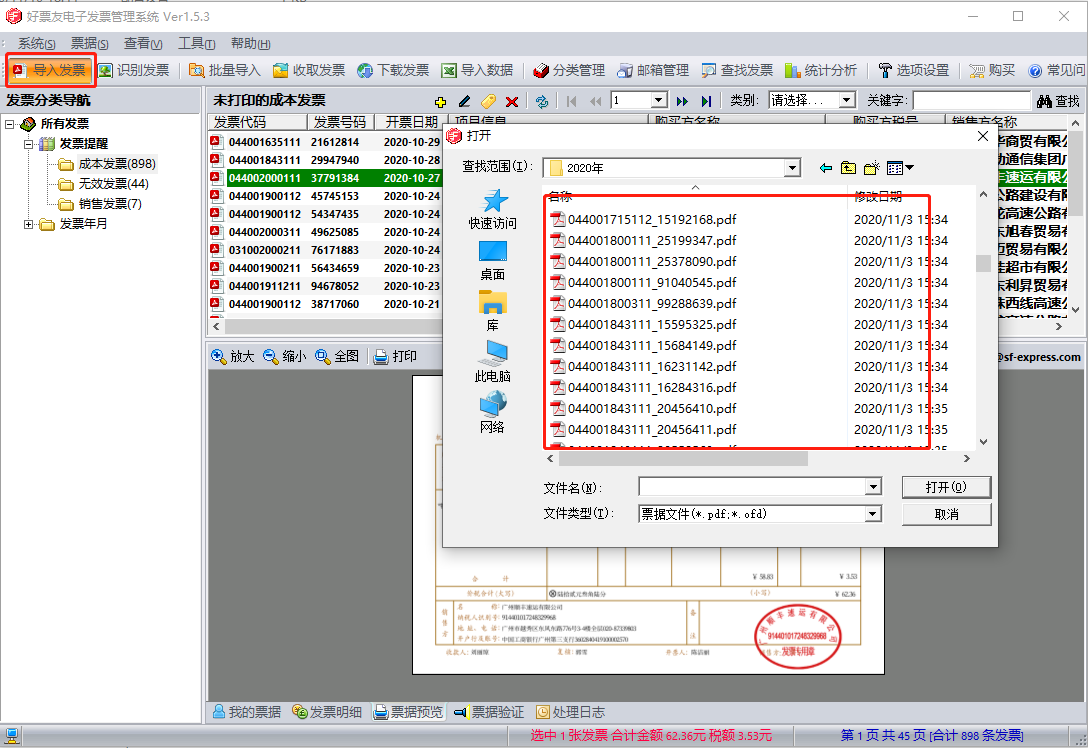
Task: Collapse the 发票提醒 tree node
Action: (x=28, y=144)
